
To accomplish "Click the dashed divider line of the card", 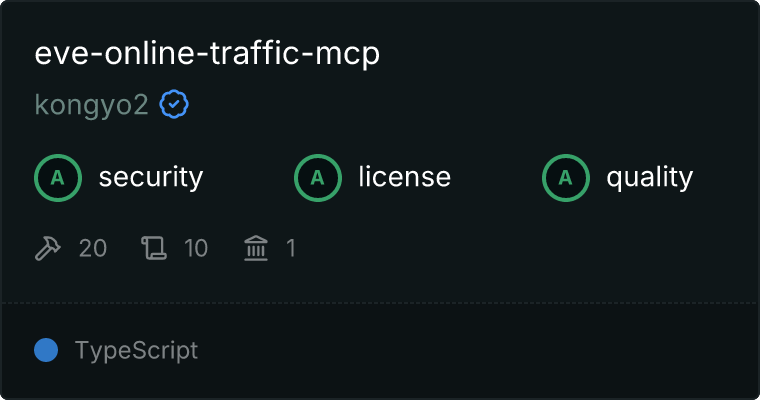I will [x=380, y=303].
